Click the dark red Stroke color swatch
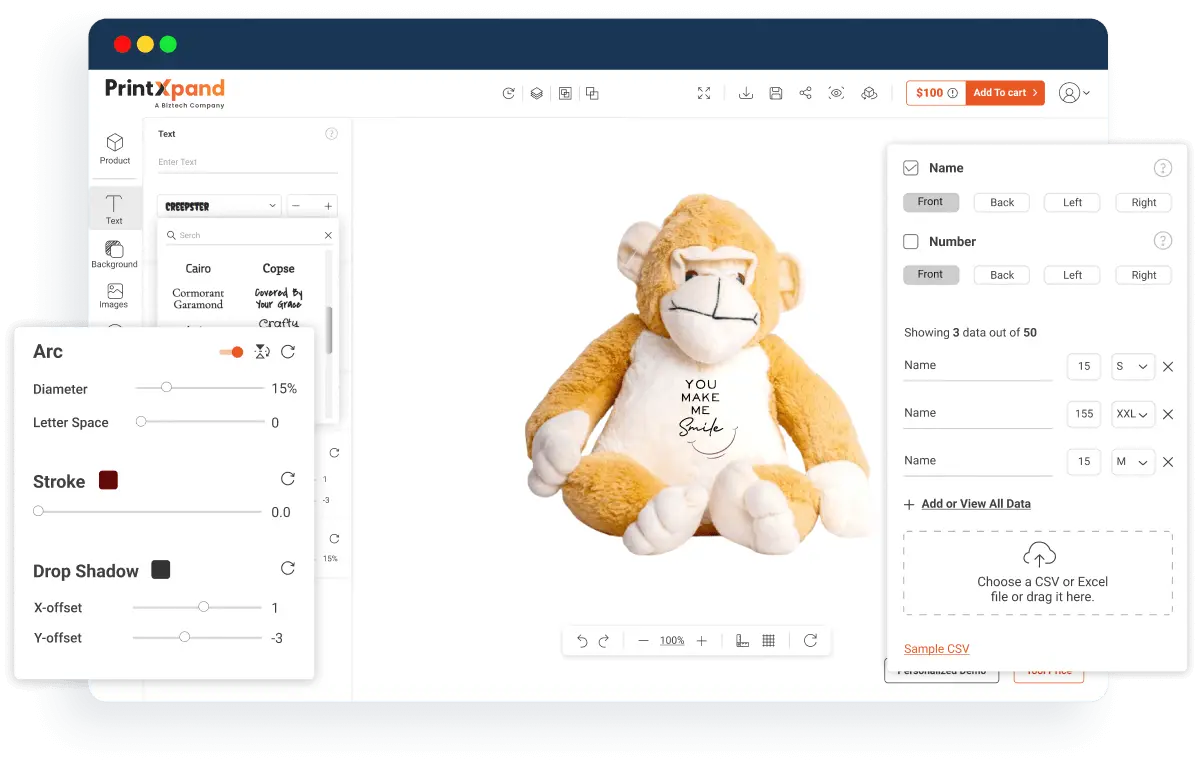The height and width of the screenshot is (766, 1198). (108, 480)
